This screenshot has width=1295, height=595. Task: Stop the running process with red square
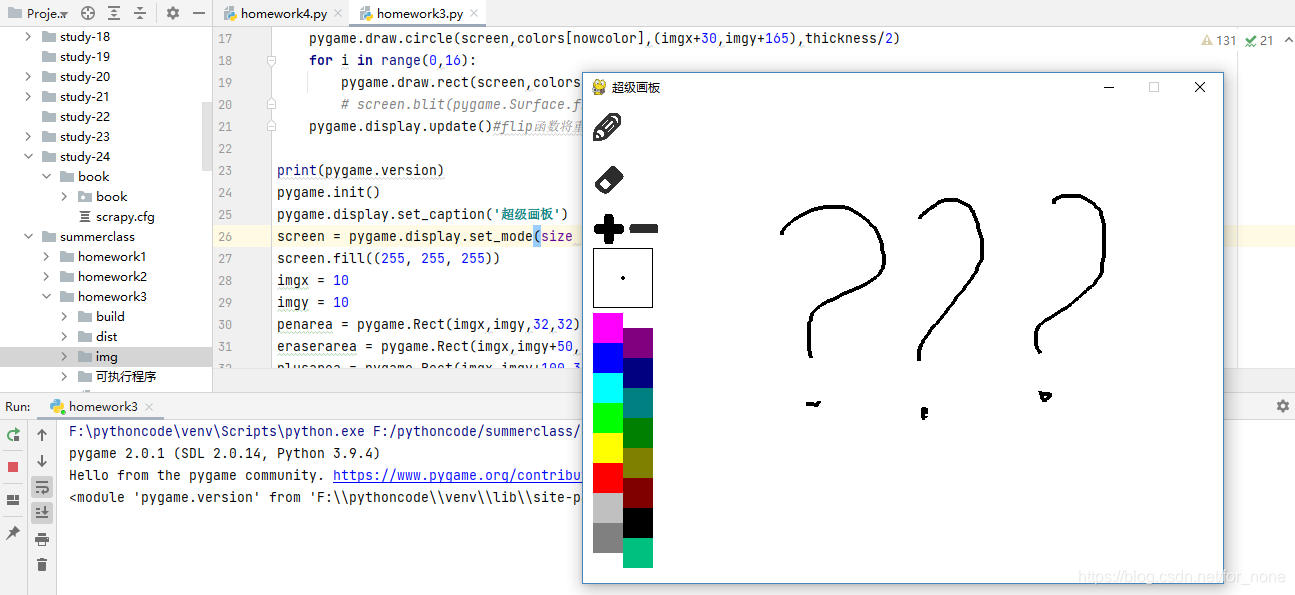(13, 467)
